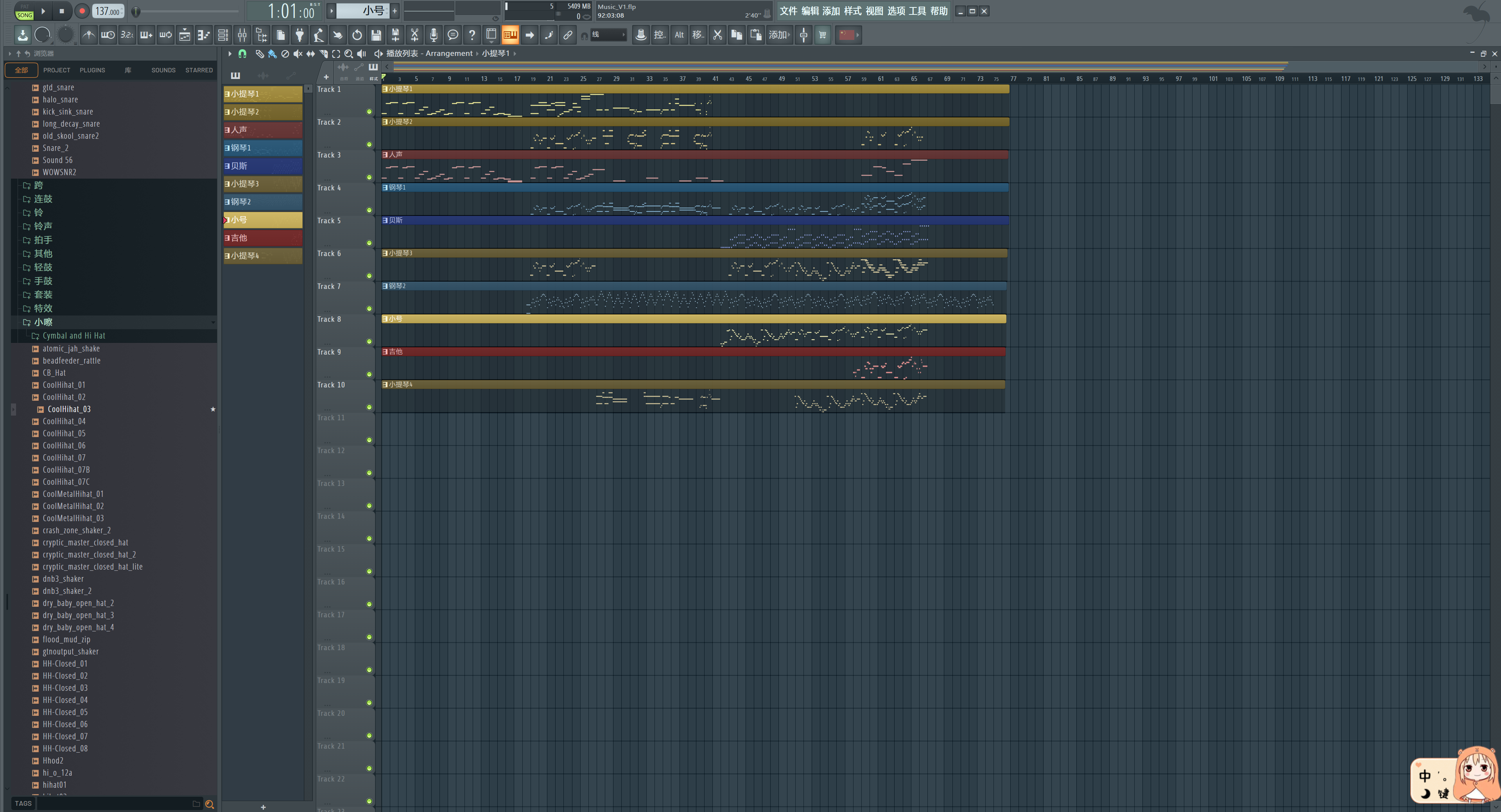Click the scissors cut icon near Alt
This screenshot has width=1501, height=812.
point(718,35)
